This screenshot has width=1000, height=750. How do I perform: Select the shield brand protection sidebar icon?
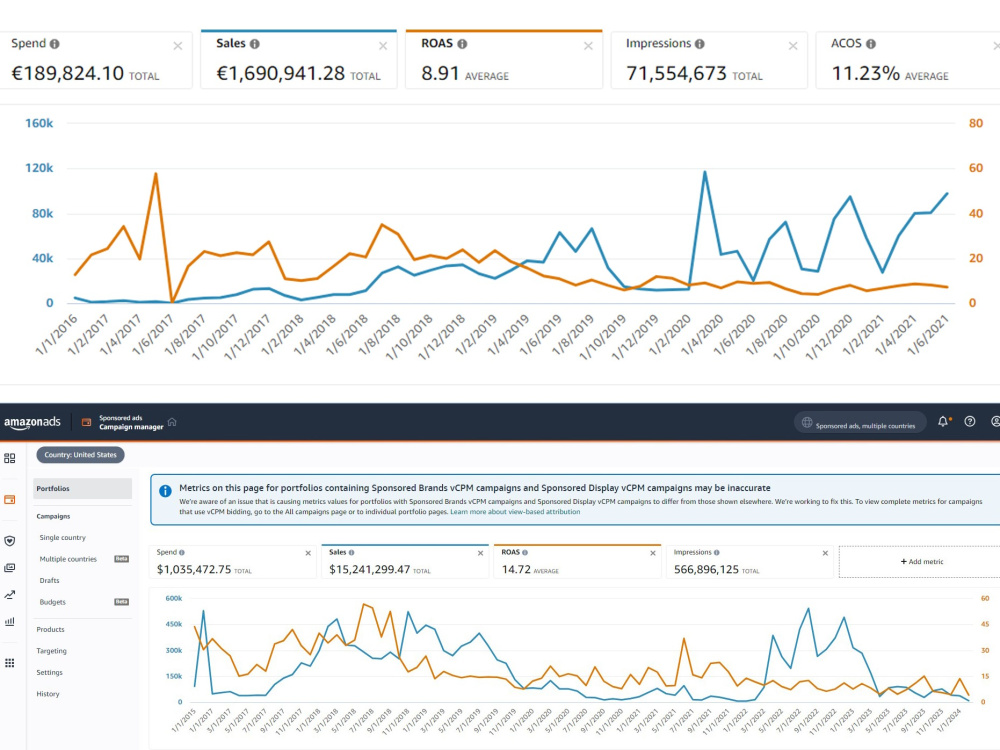click(x=10, y=541)
